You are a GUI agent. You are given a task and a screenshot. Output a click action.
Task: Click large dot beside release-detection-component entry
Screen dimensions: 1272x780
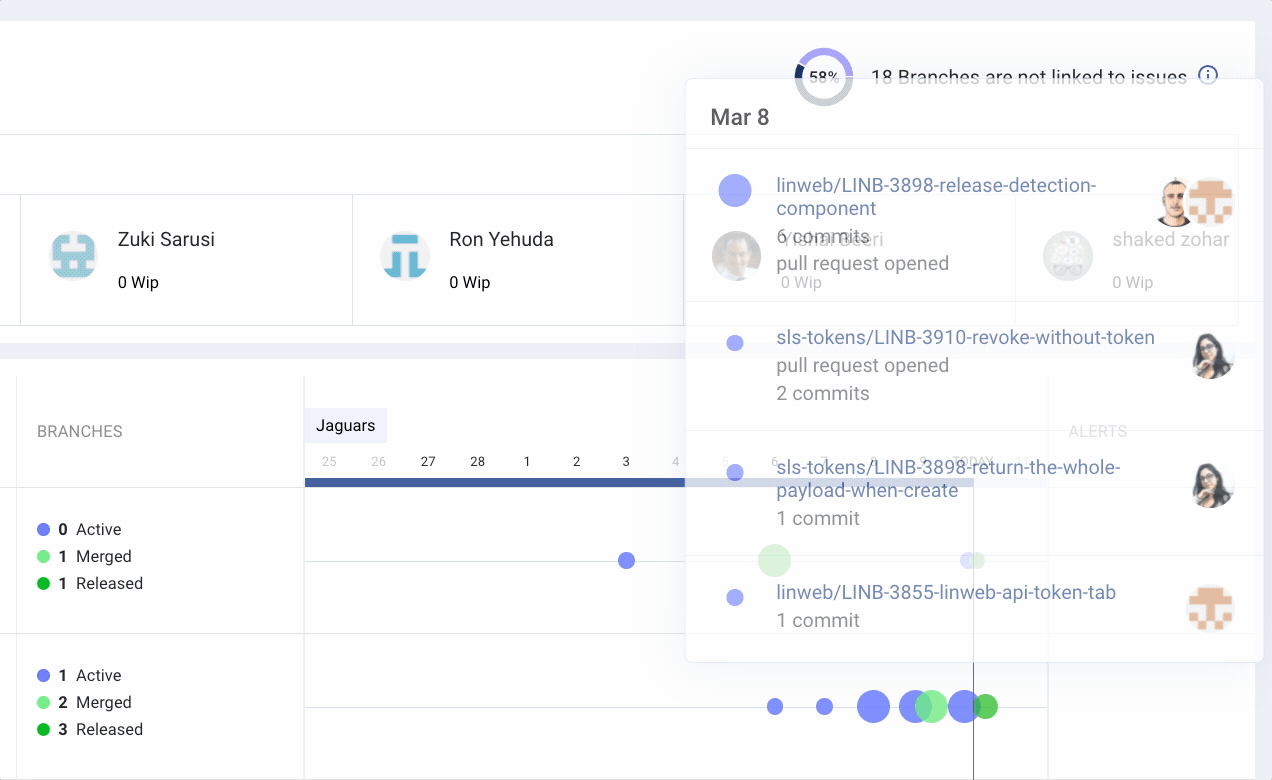pyautogui.click(x=735, y=190)
